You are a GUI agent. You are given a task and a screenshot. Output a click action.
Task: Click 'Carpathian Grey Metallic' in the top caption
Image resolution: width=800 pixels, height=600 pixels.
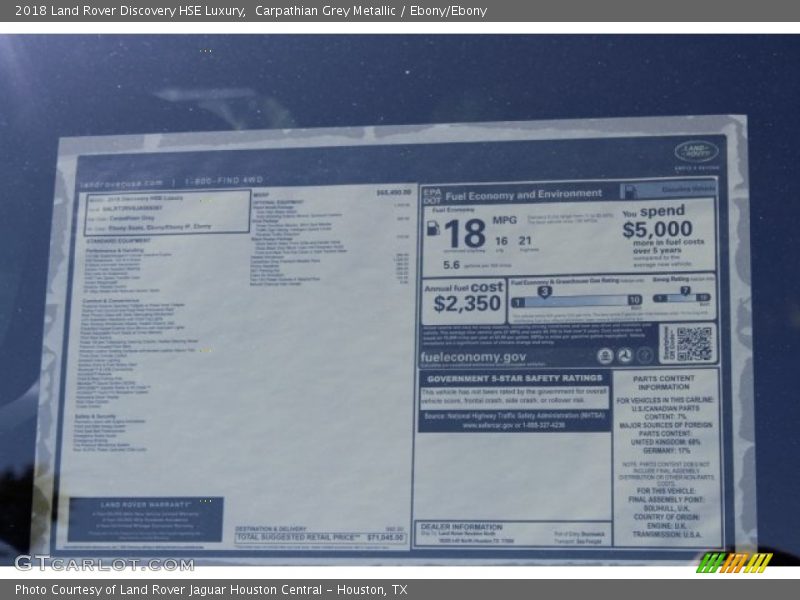[x=325, y=11]
